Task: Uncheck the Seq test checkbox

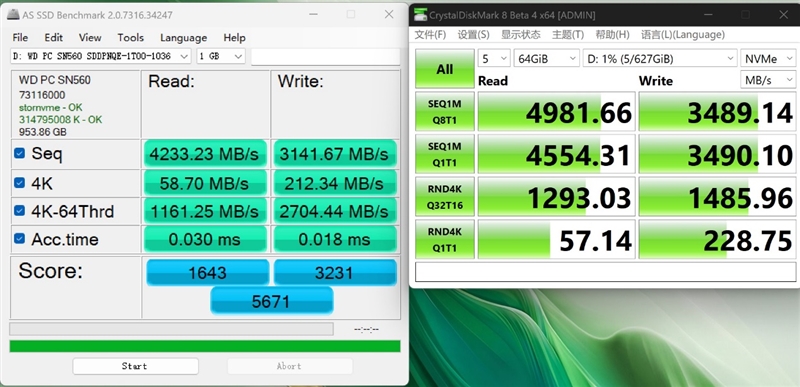Action: click(19, 153)
